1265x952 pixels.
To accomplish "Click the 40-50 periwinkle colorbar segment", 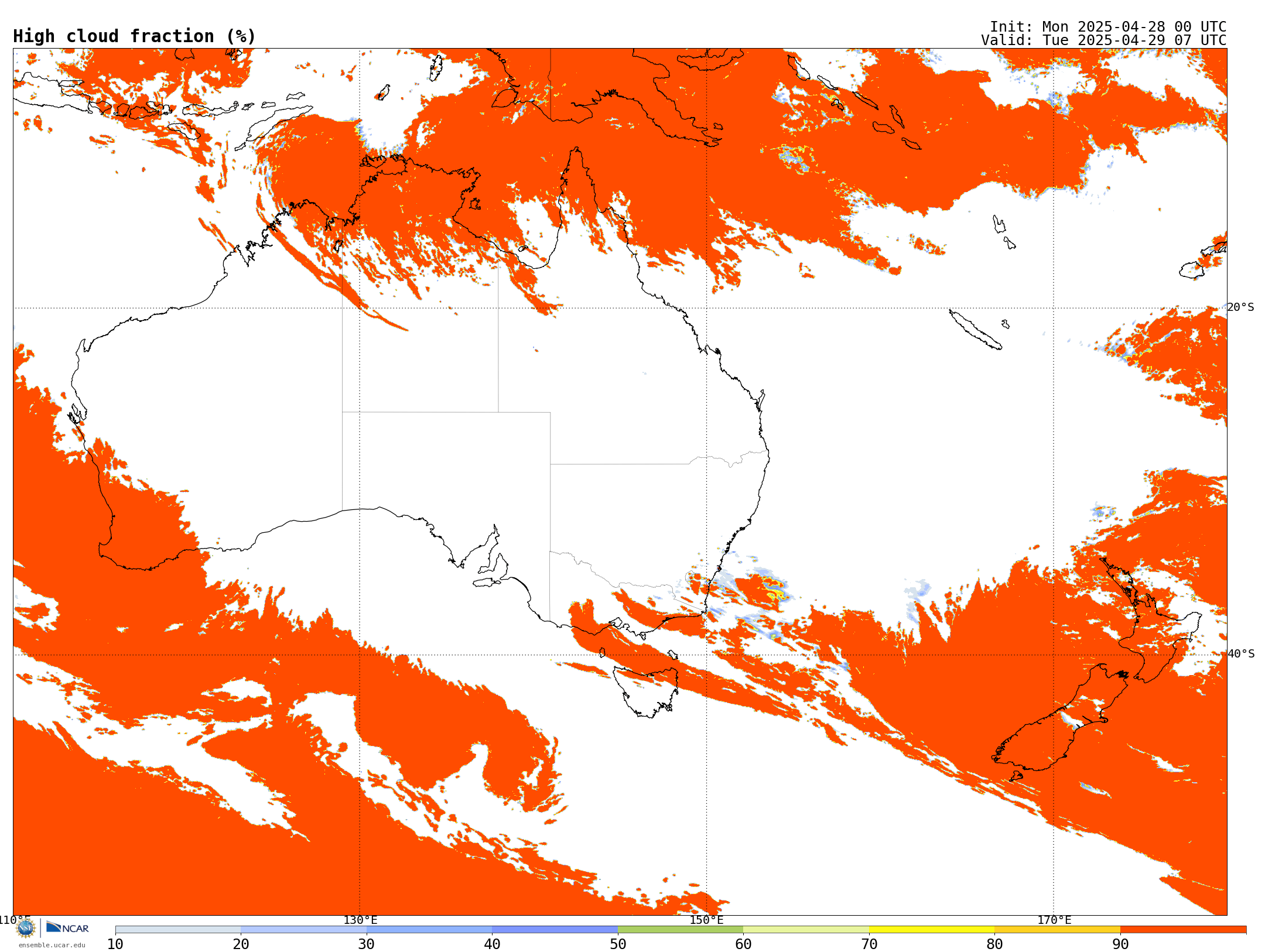I will pyautogui.click(x=555, y=930).
